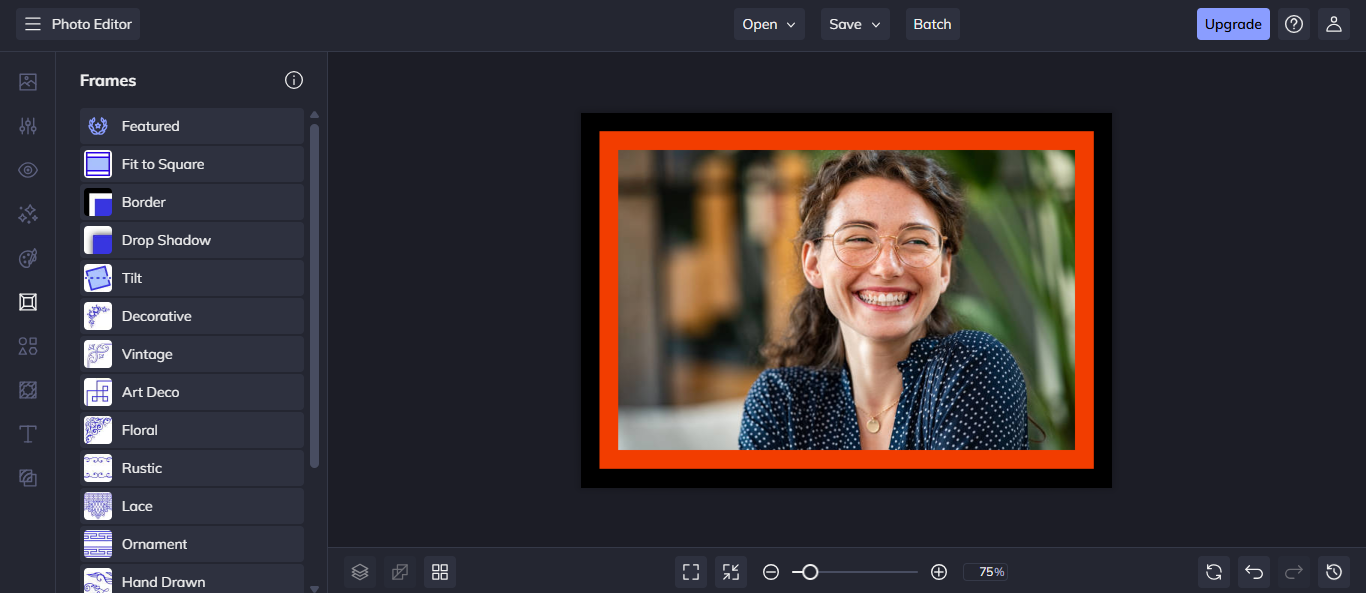
Task: Toggle the grid view button
Action: [x=439, y=572]
